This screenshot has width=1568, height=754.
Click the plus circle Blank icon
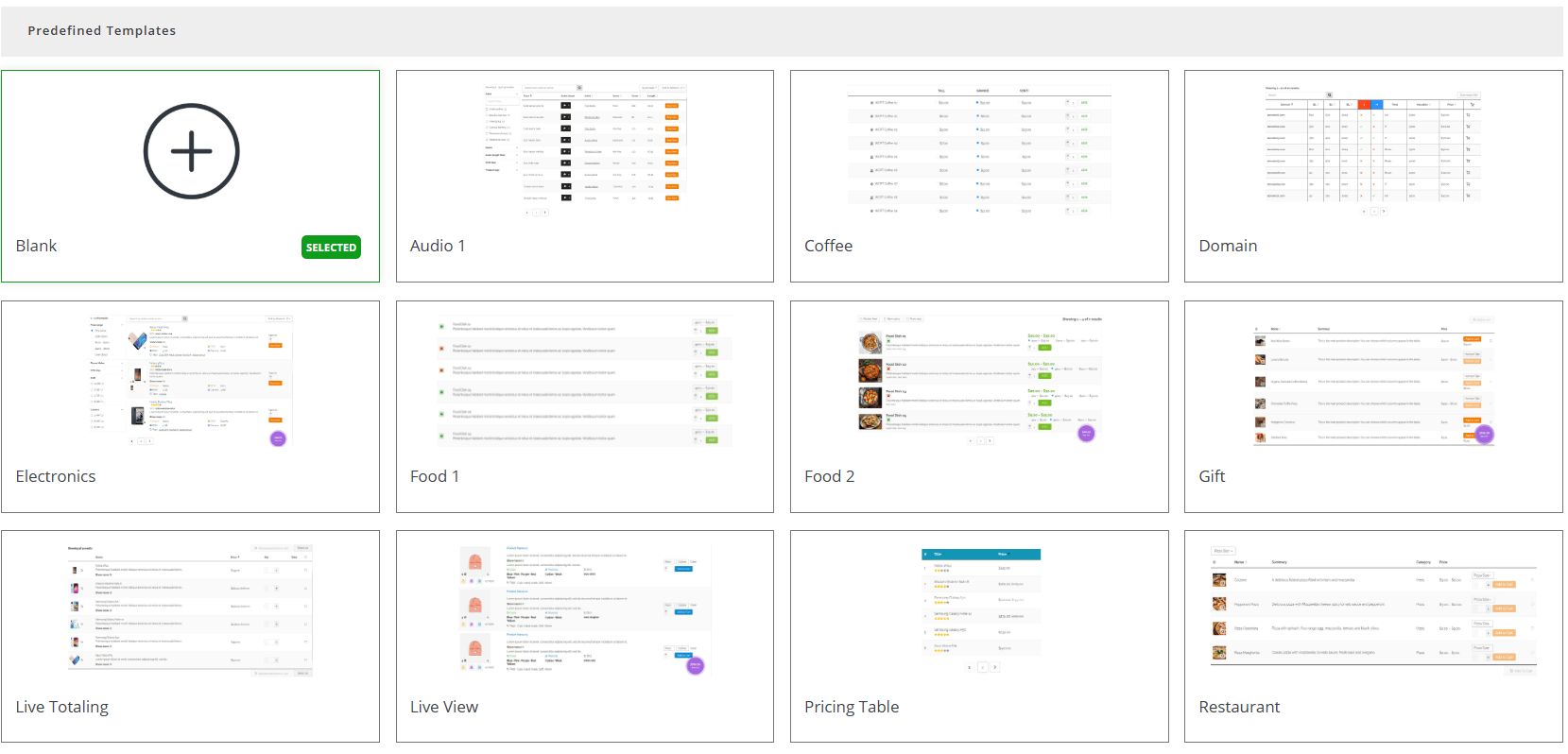click(x=191, y=151)
